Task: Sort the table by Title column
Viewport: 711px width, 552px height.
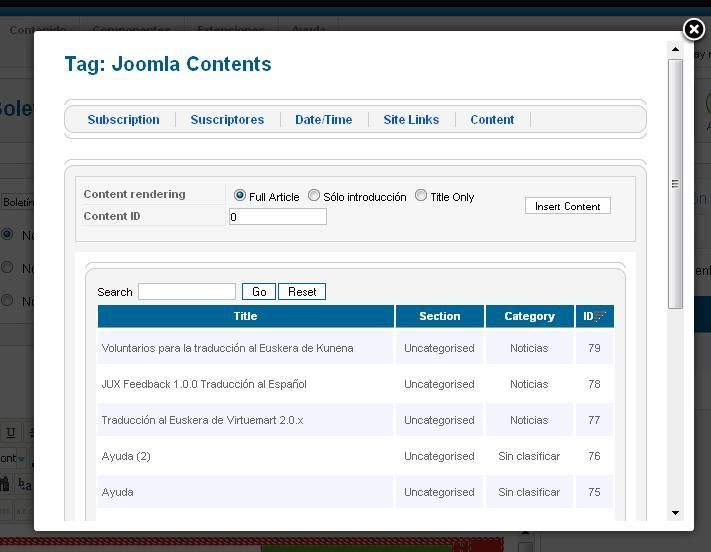Action: pos(245,316)
